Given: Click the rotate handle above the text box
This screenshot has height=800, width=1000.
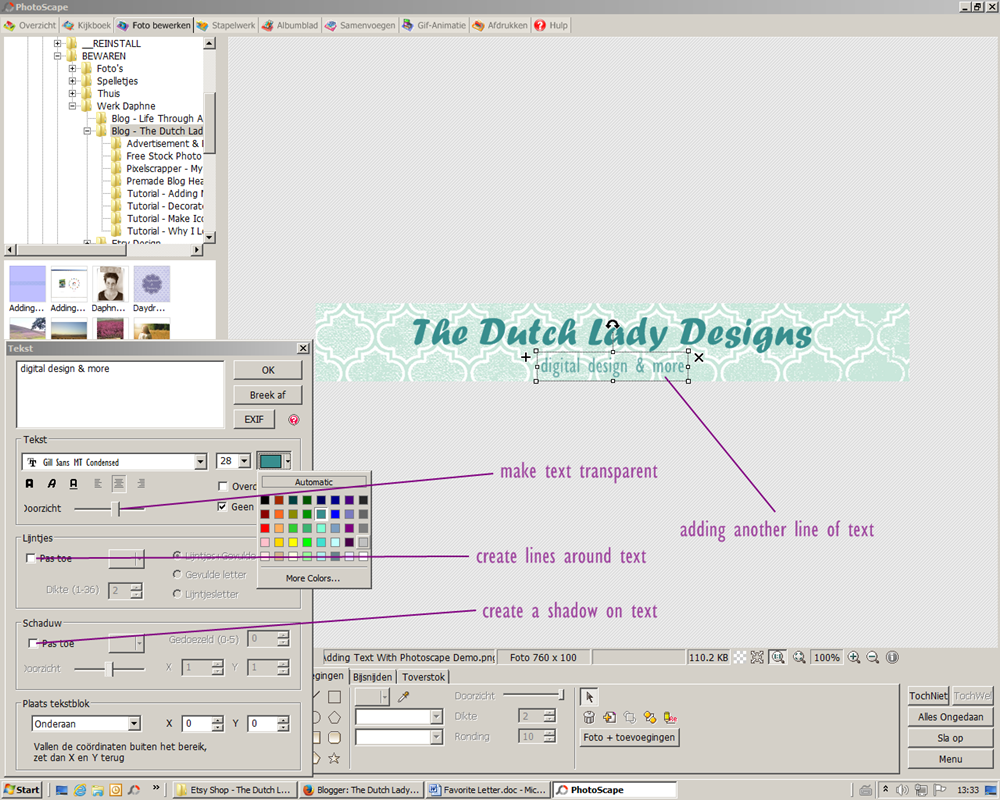Looking at the screenshot, I should tap(612, 325).
